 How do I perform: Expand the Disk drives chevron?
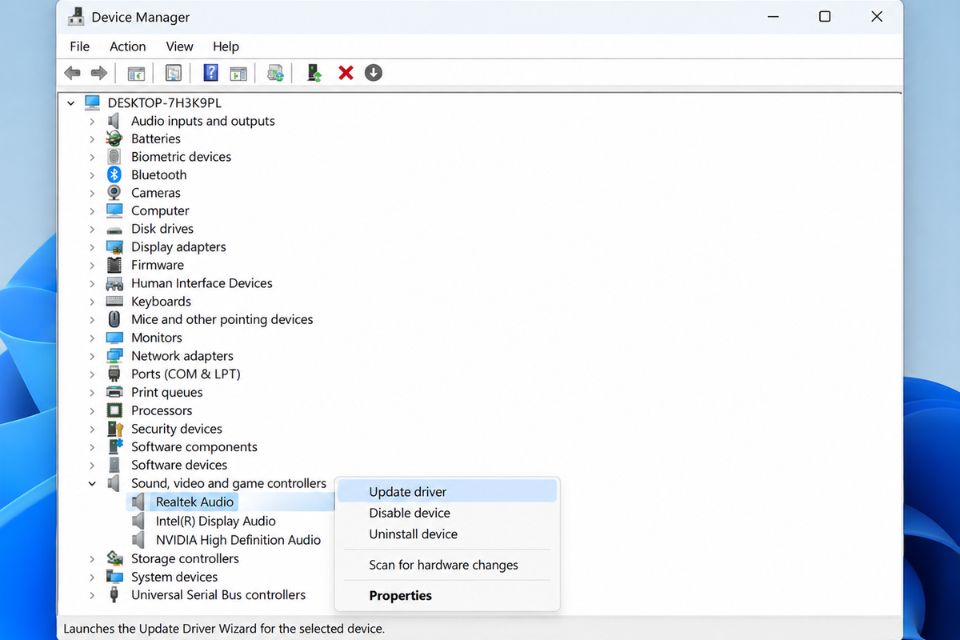click(92, 229)
